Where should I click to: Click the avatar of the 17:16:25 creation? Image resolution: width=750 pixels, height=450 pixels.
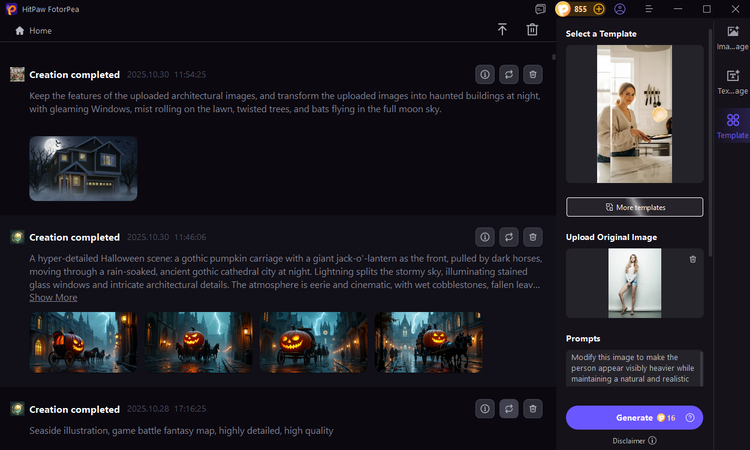click(17, 409)
